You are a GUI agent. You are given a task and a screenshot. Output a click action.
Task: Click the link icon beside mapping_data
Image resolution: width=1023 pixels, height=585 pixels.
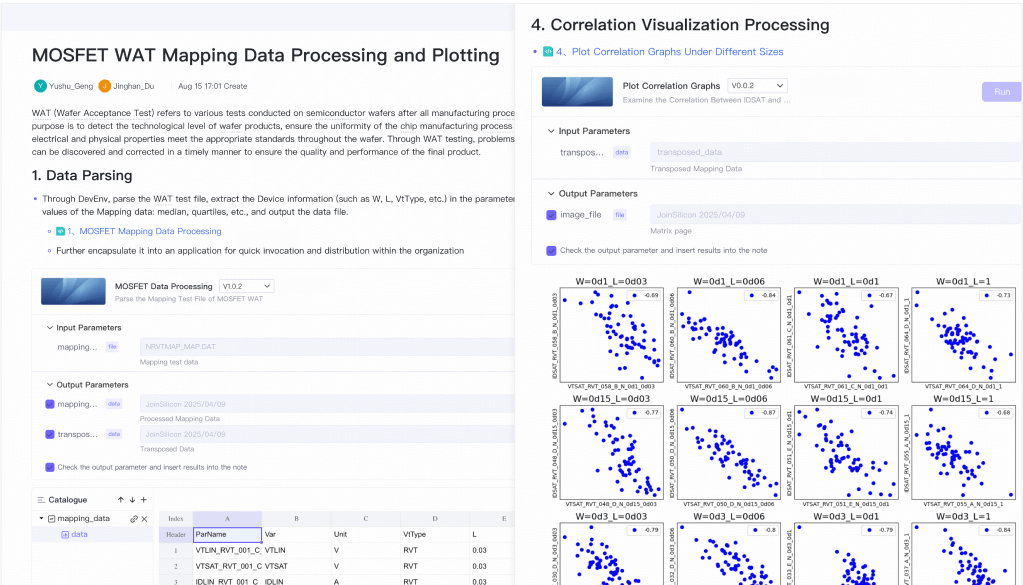134,519
